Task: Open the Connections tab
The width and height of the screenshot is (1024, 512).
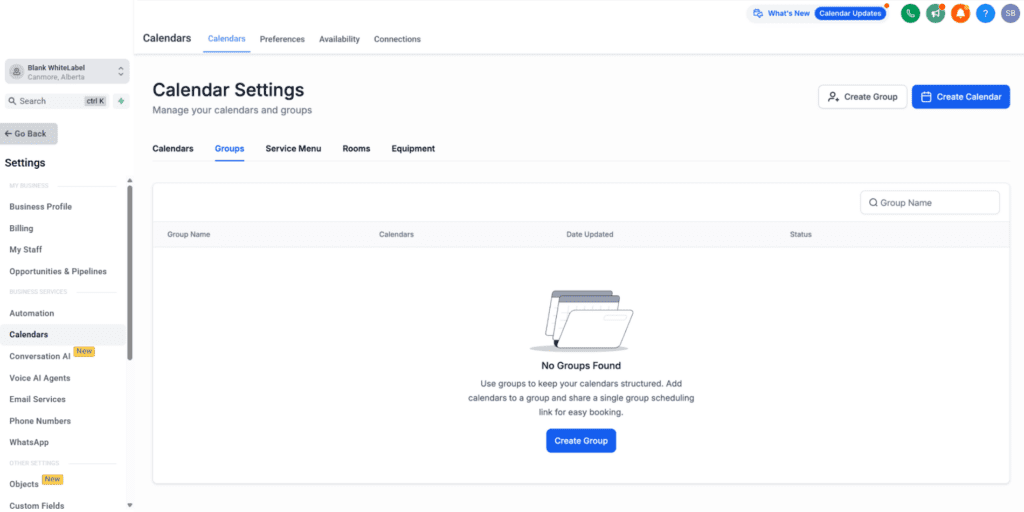Action: (397, 39)
